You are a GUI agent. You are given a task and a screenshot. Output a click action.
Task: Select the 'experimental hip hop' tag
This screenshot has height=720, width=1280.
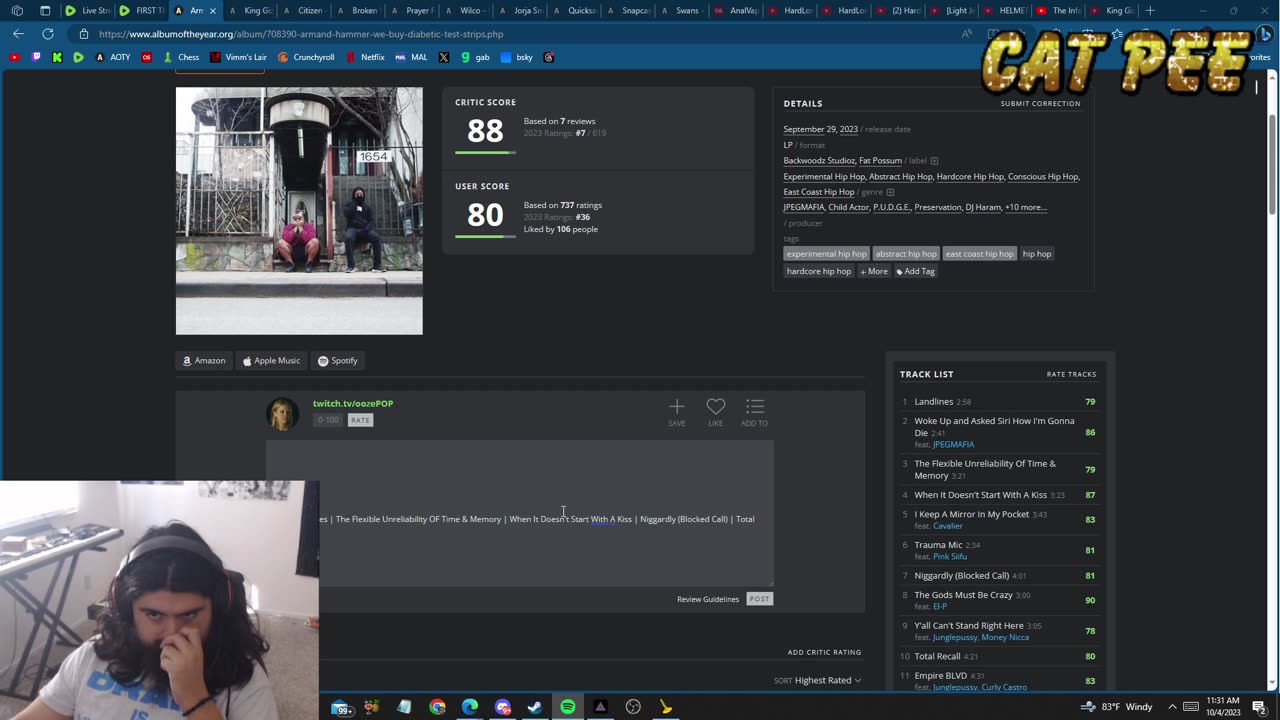[x=826, y=254]
